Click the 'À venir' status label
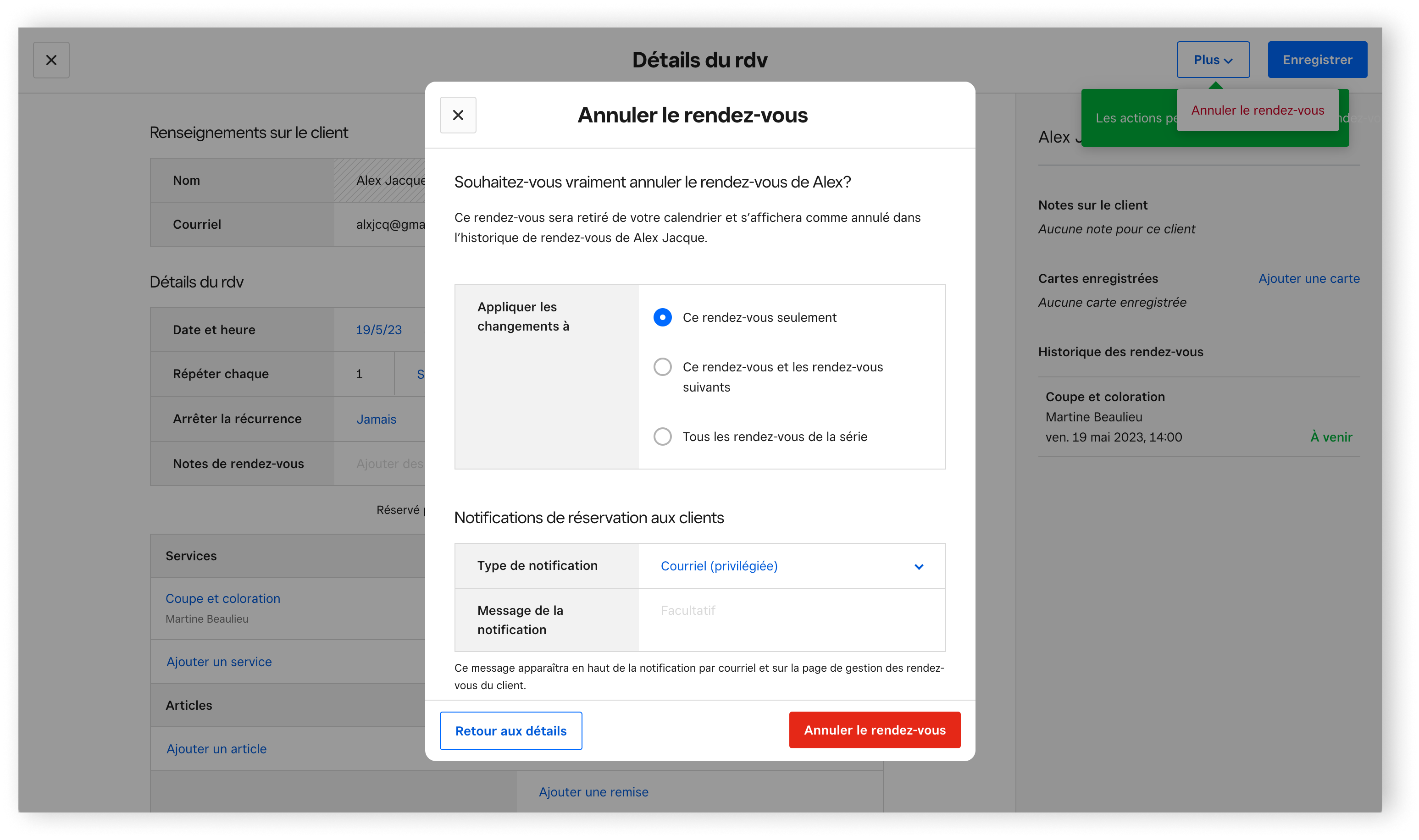Screen dimensions: 1419x840 pyautogui.click(x=1330, y=437)
